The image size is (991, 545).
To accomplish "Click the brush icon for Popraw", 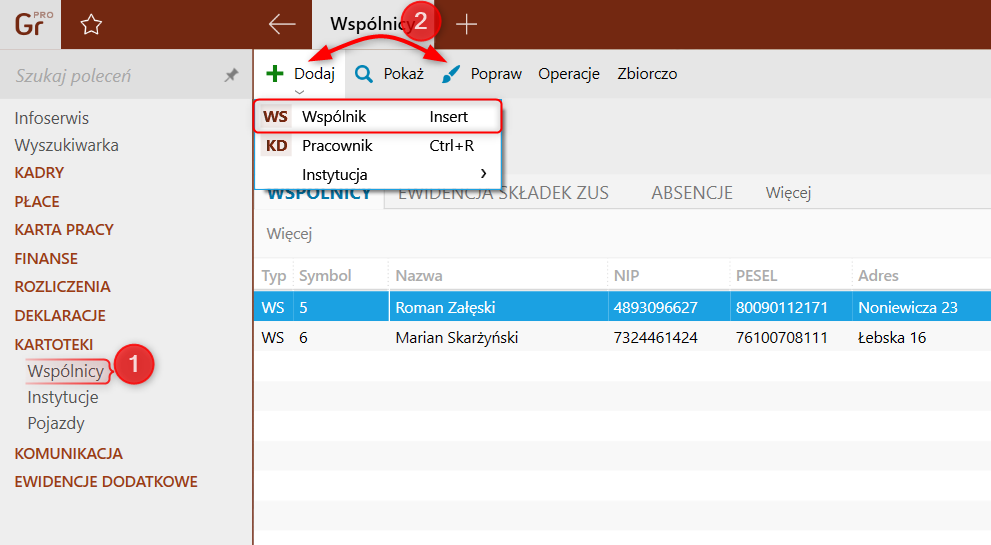I will (451, 74).
